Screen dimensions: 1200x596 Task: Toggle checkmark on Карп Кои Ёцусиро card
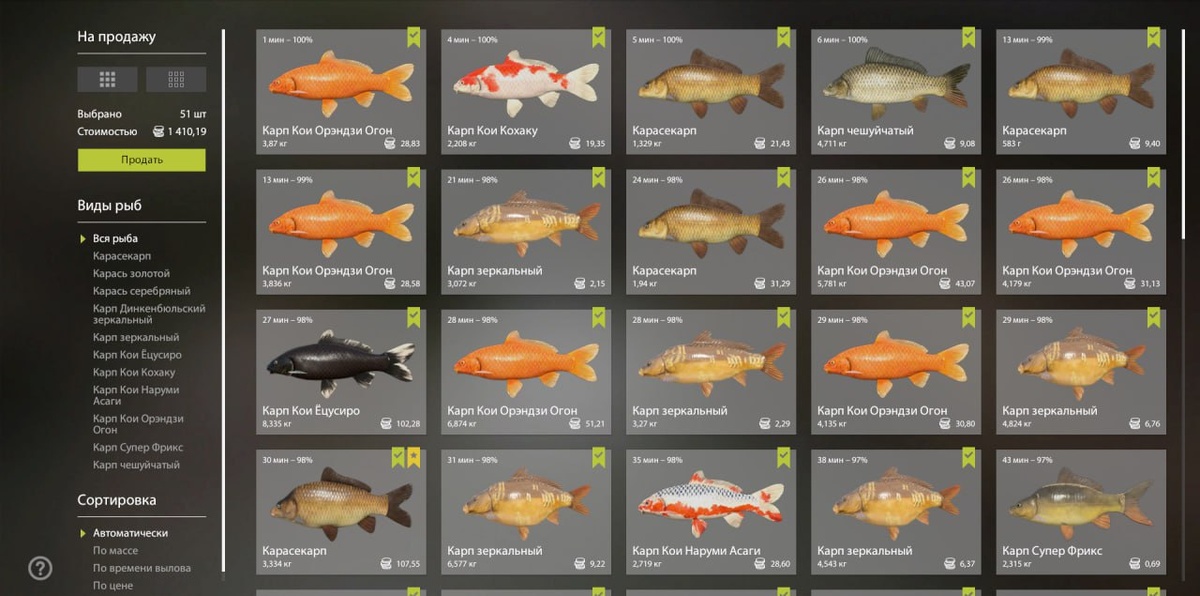(x=413, y=318)
